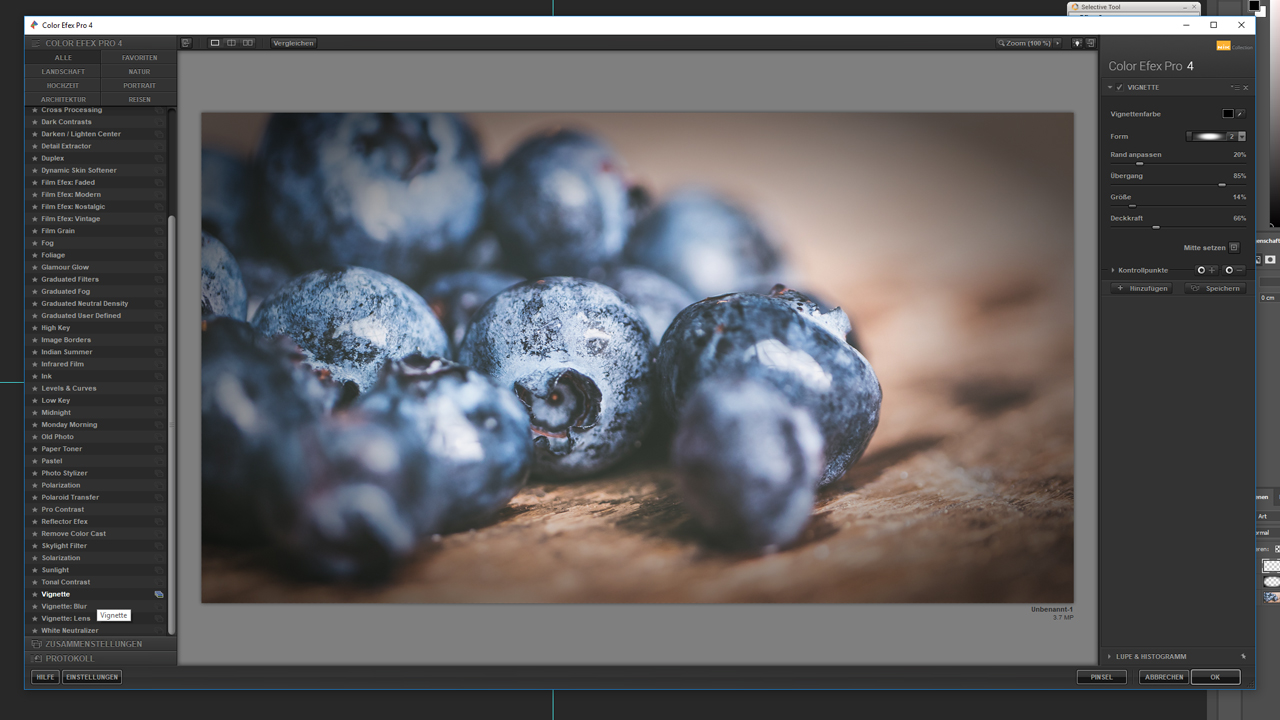Select single image view mode
1280x720 pixels.
[x=215, y=43]
